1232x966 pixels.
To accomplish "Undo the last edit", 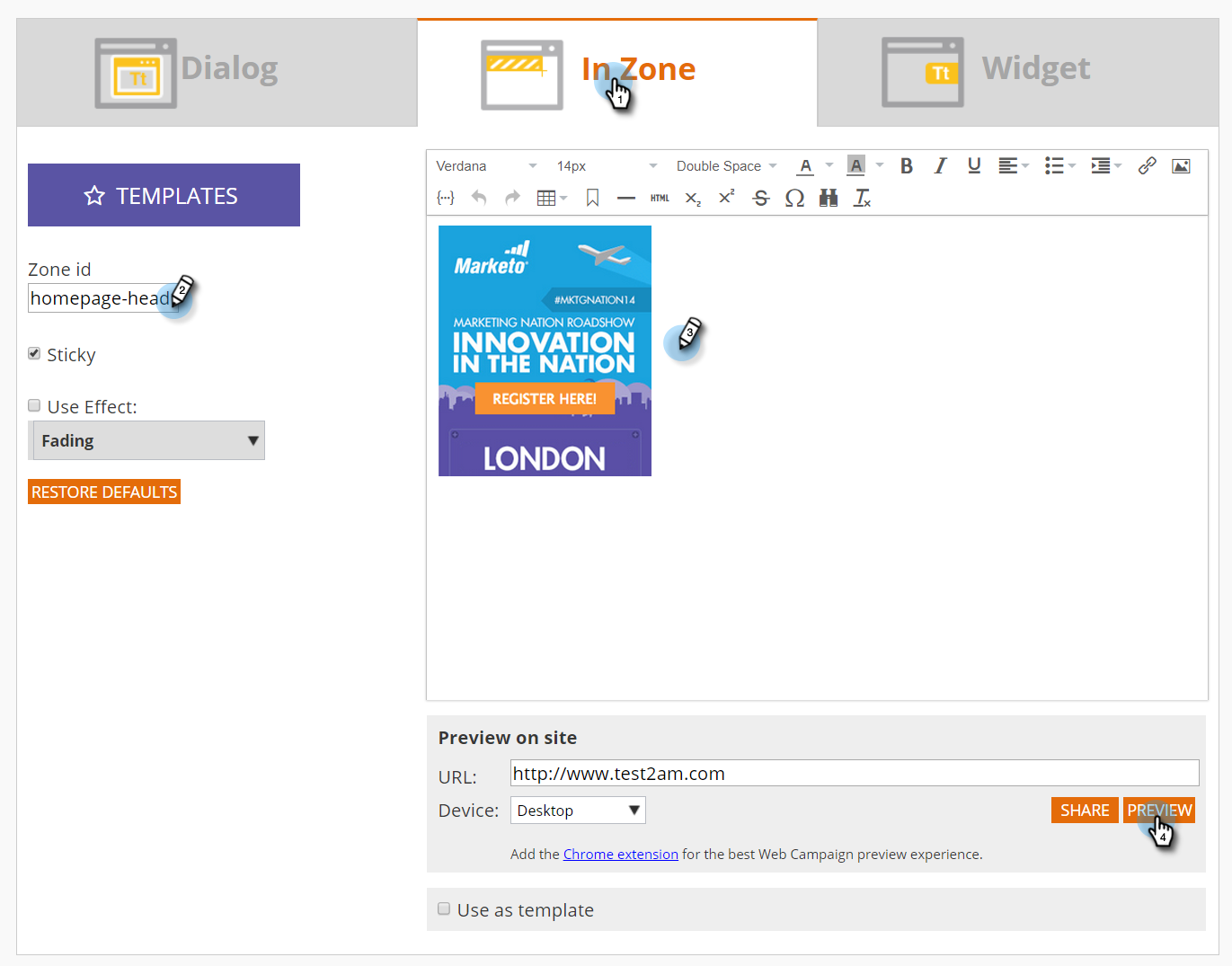I will pyautogui.click(x=479, y=199).
